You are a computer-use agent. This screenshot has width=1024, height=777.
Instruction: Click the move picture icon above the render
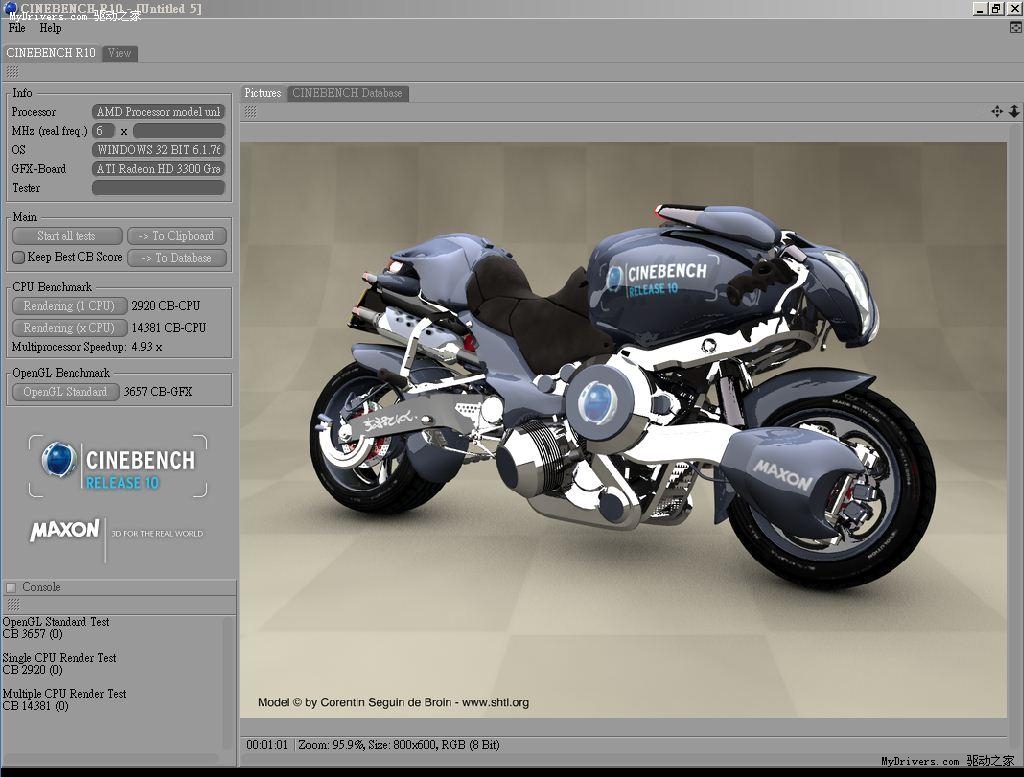point(997,112)
